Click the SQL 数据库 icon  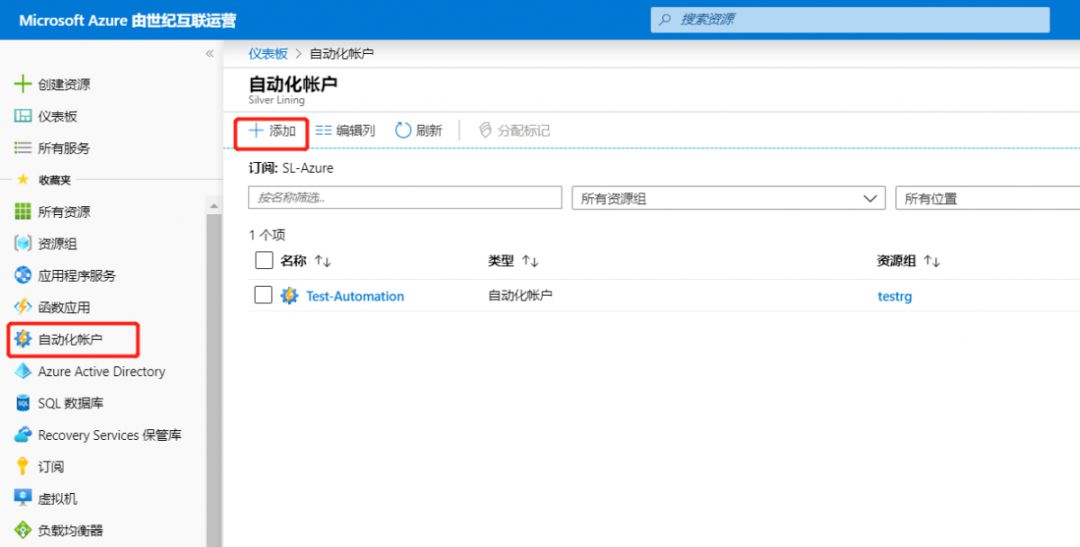(23, 403)
